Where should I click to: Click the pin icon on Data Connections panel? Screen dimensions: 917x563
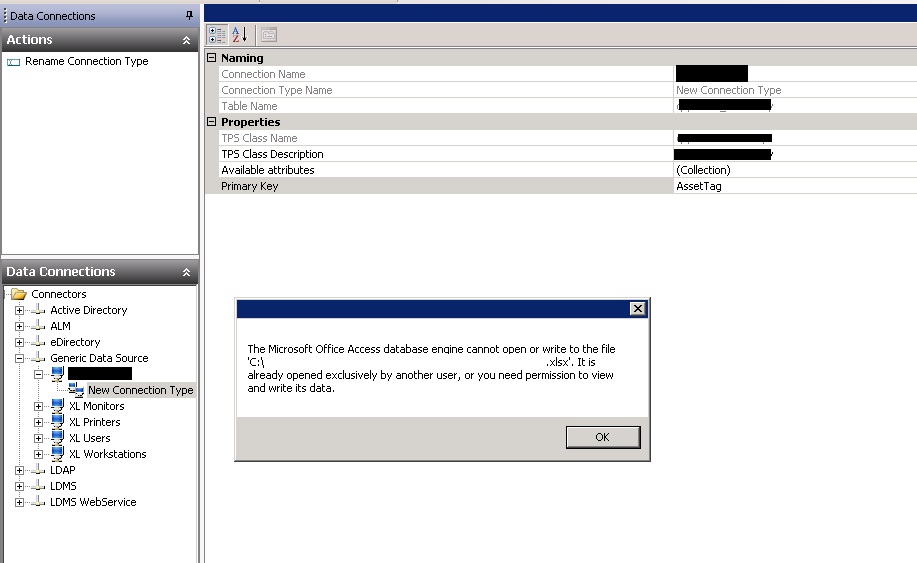[x=189, y=16]
